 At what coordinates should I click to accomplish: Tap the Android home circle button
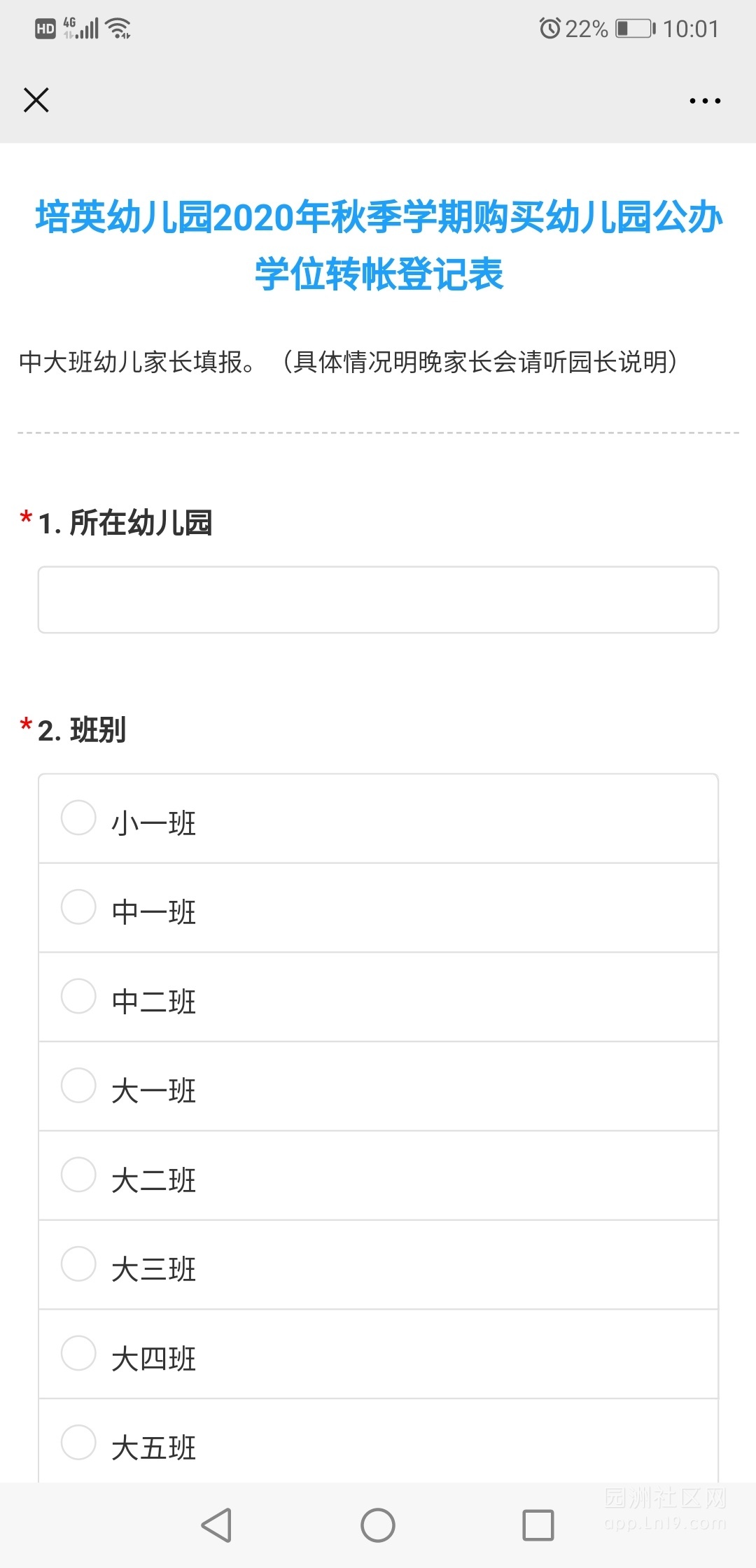(x=378, y=1525)
